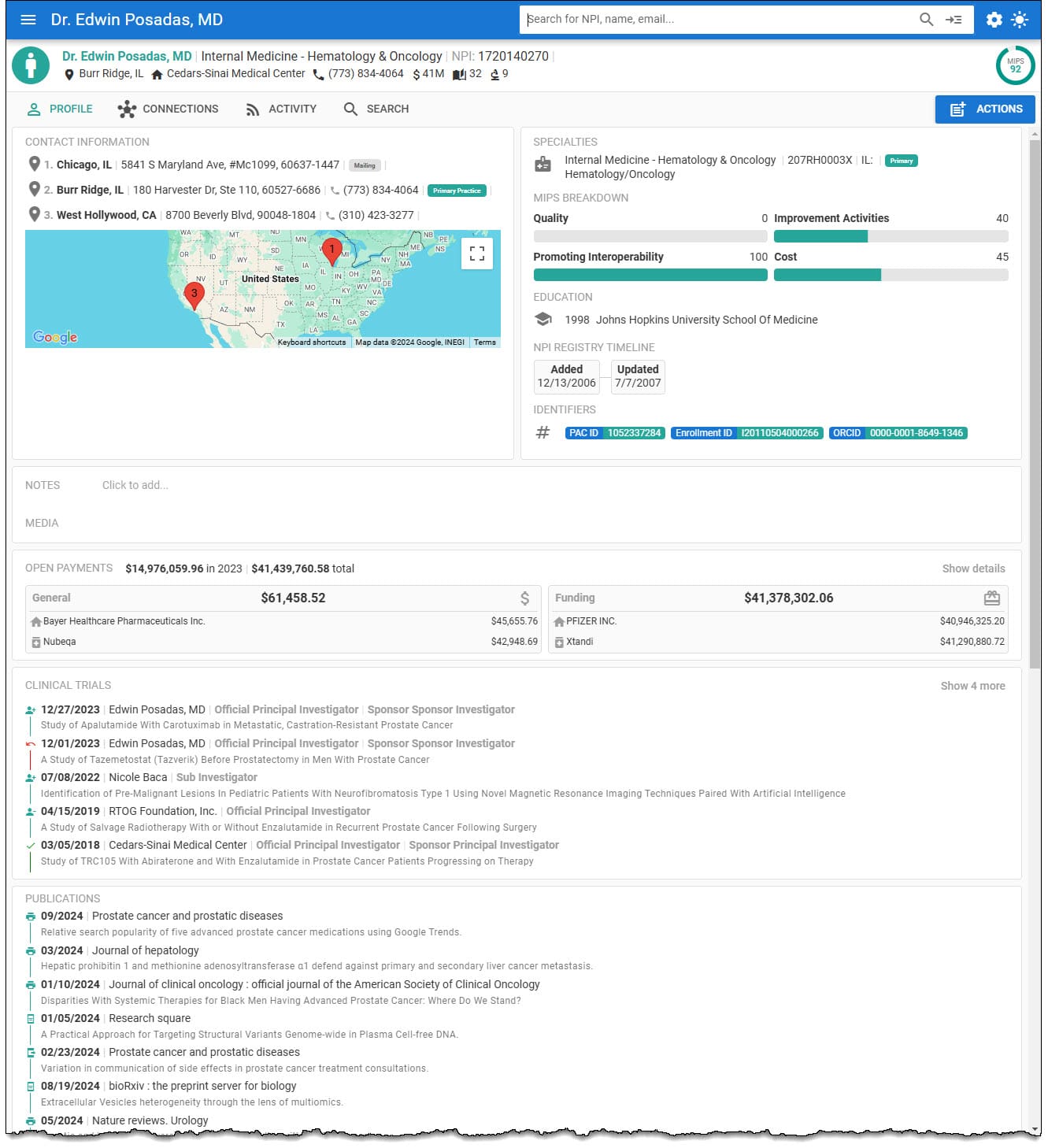The image size is (1048, 1148).
Task: Click to add a note
Action: (x=135, y=485)
